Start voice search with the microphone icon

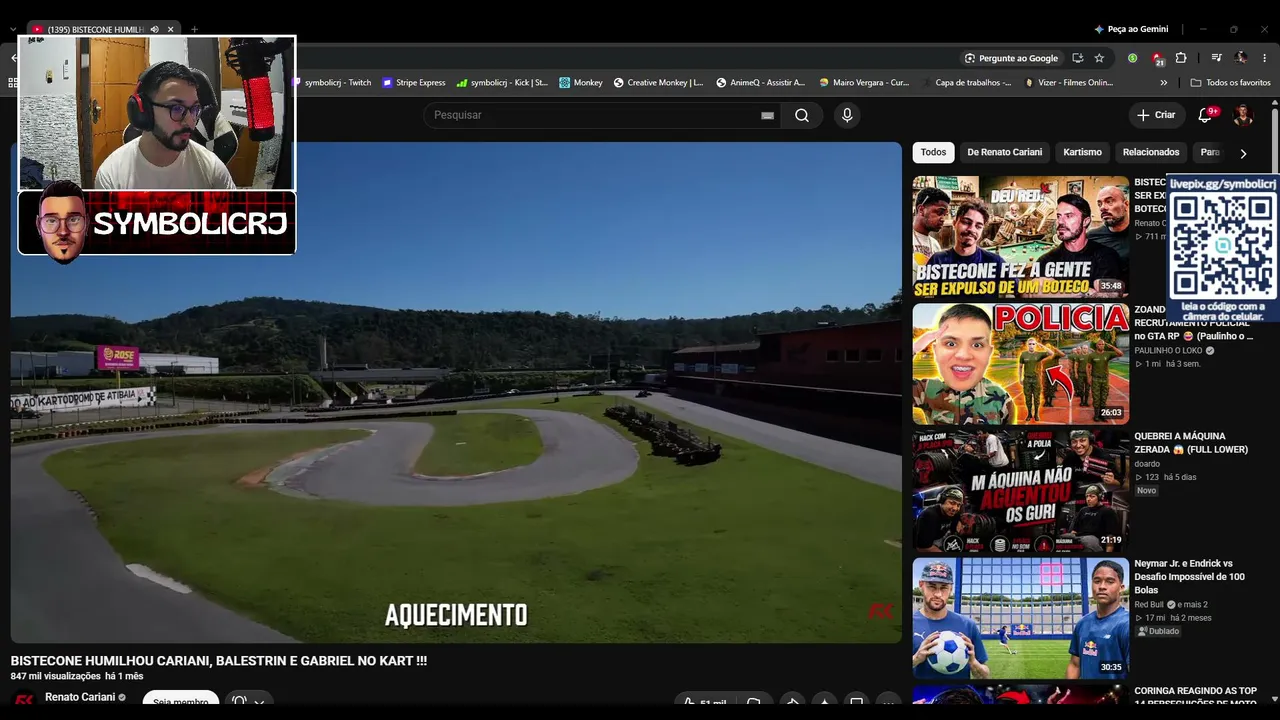pyautogui.click(x=847, y=115)
